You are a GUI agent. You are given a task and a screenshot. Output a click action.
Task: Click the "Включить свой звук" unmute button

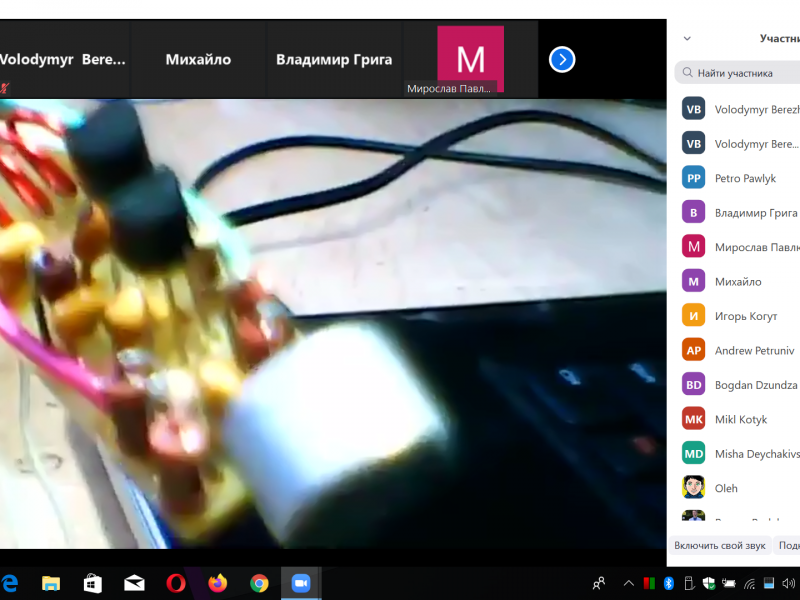pos(719,545)
